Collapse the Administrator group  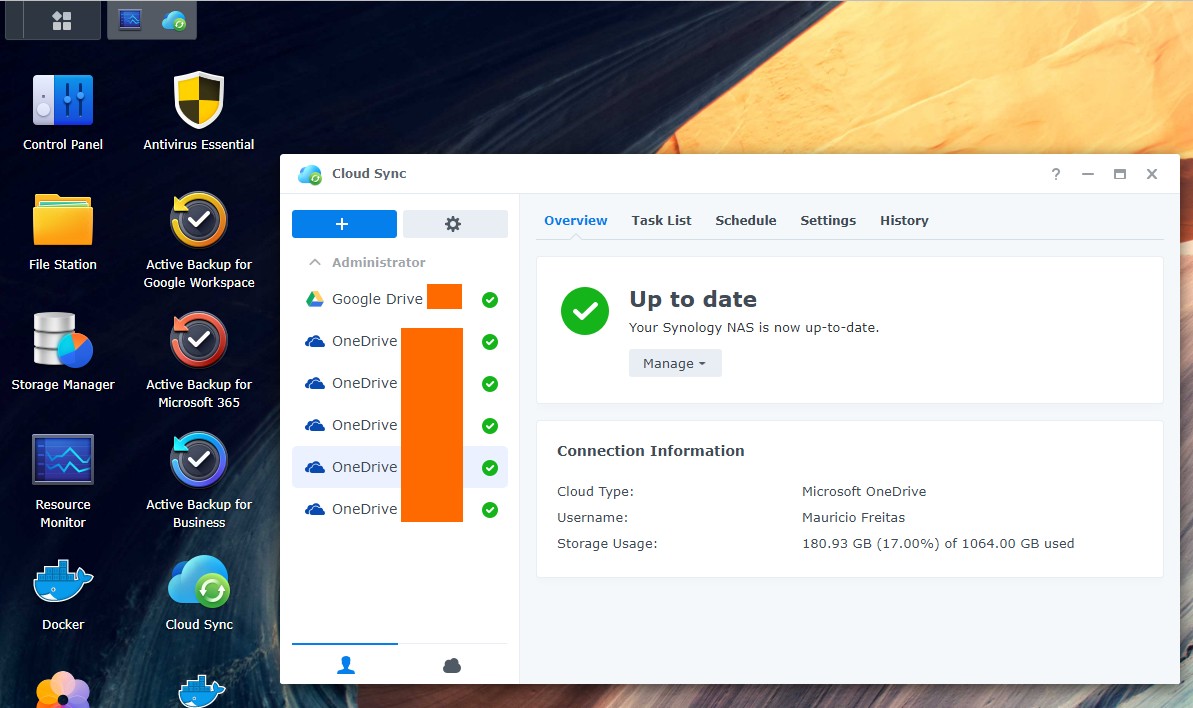pos(315,262)
